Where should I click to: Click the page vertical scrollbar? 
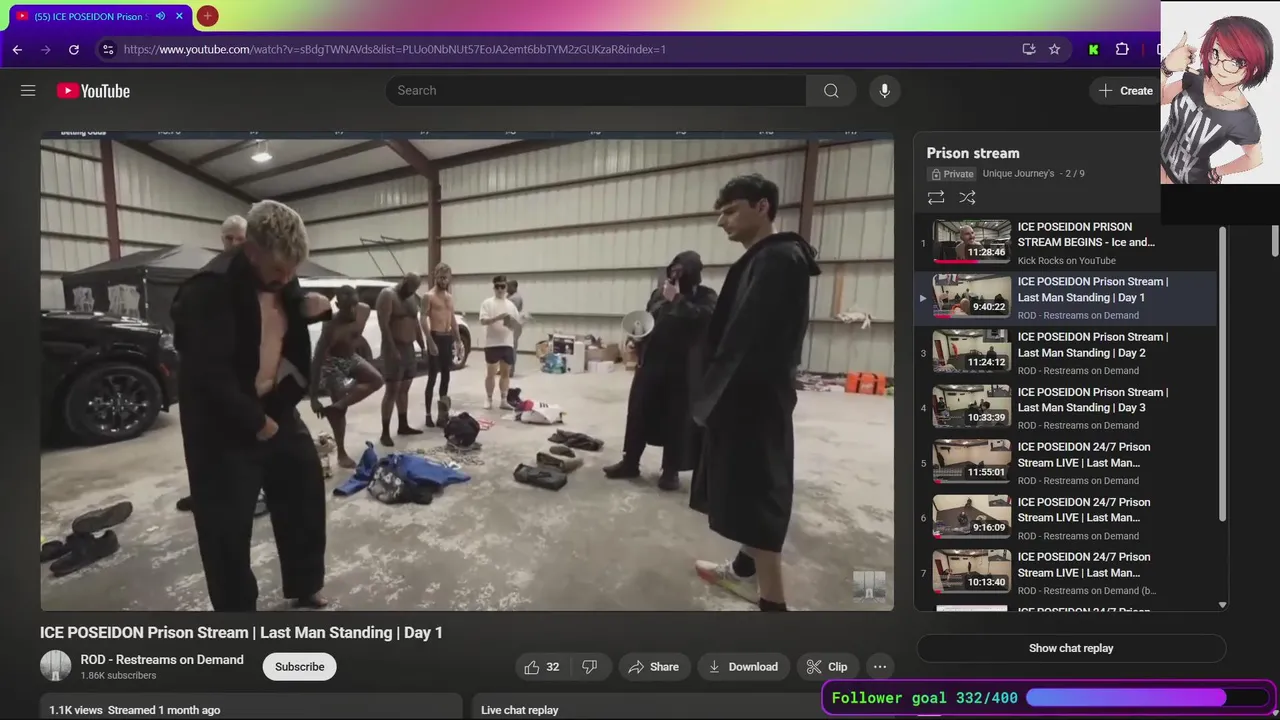point(1274,240)
